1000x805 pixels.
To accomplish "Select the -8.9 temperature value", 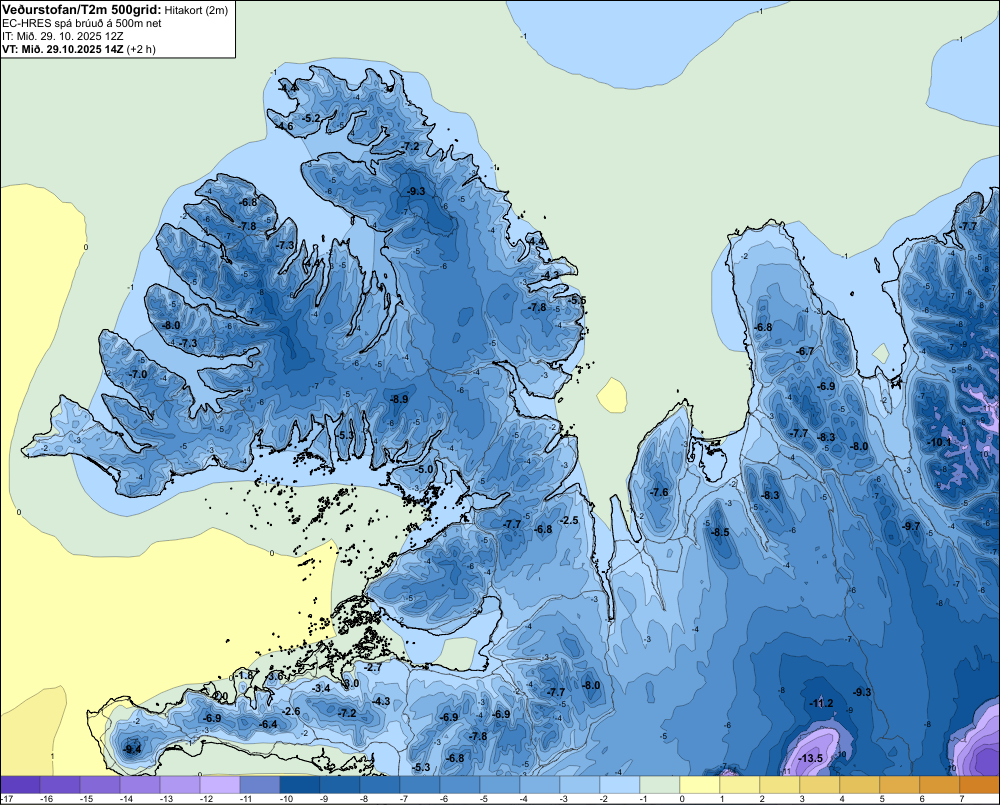I will click(399, 399).
